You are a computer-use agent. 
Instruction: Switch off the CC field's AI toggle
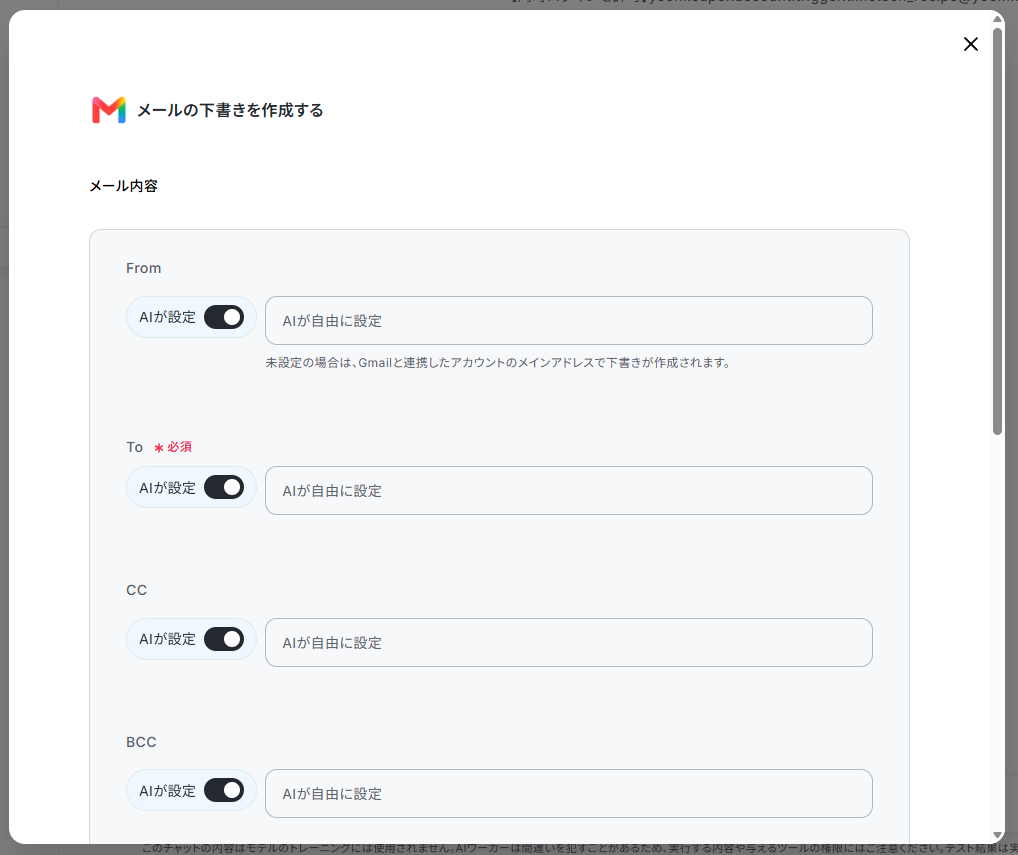point(224,639)
